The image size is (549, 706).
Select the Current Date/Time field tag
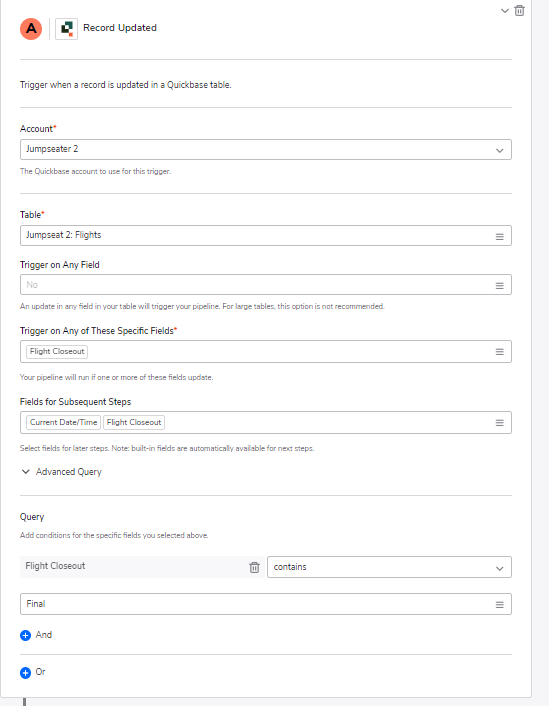click(x=64, y=422)
